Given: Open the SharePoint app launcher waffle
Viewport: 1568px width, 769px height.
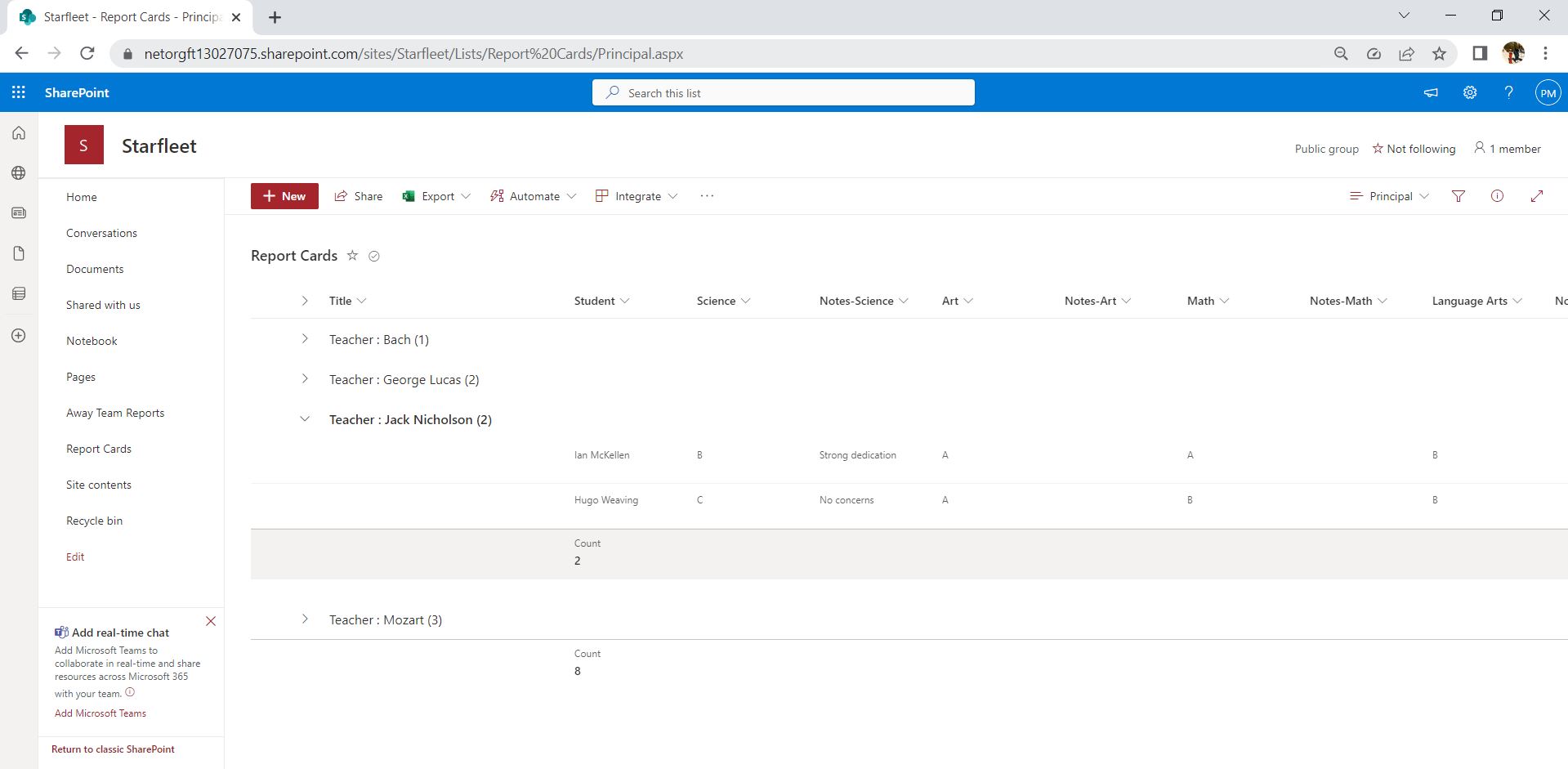Looking at the screenshot, I should 19,92.
